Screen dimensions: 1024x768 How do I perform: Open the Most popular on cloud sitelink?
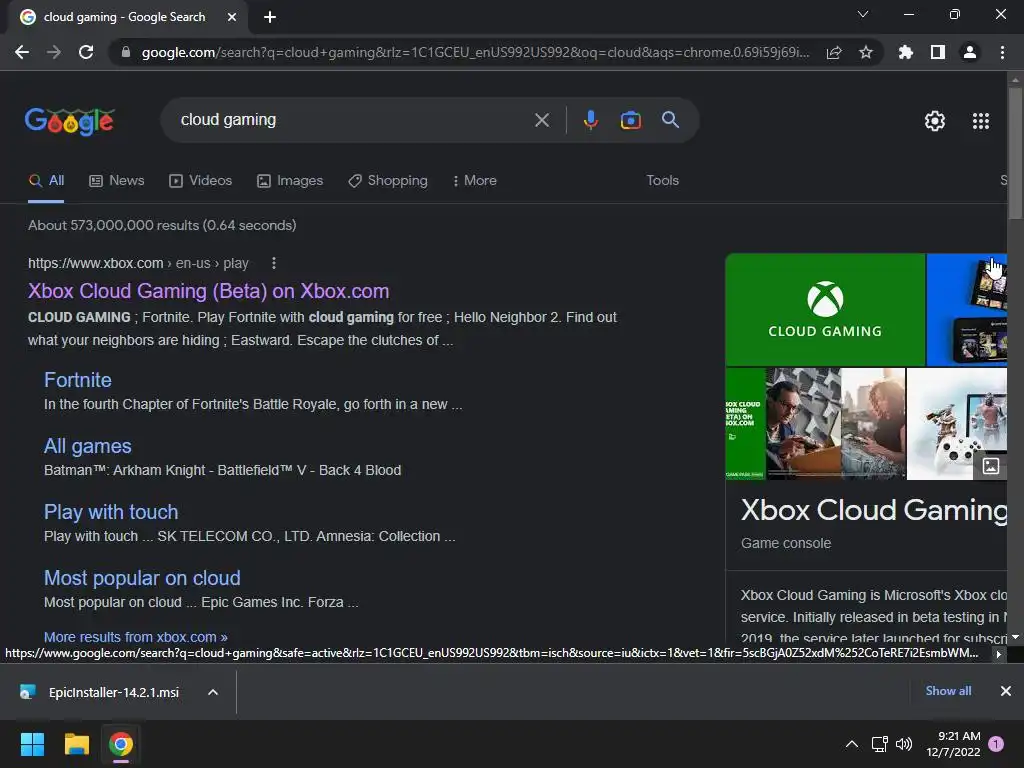(142, 578)
